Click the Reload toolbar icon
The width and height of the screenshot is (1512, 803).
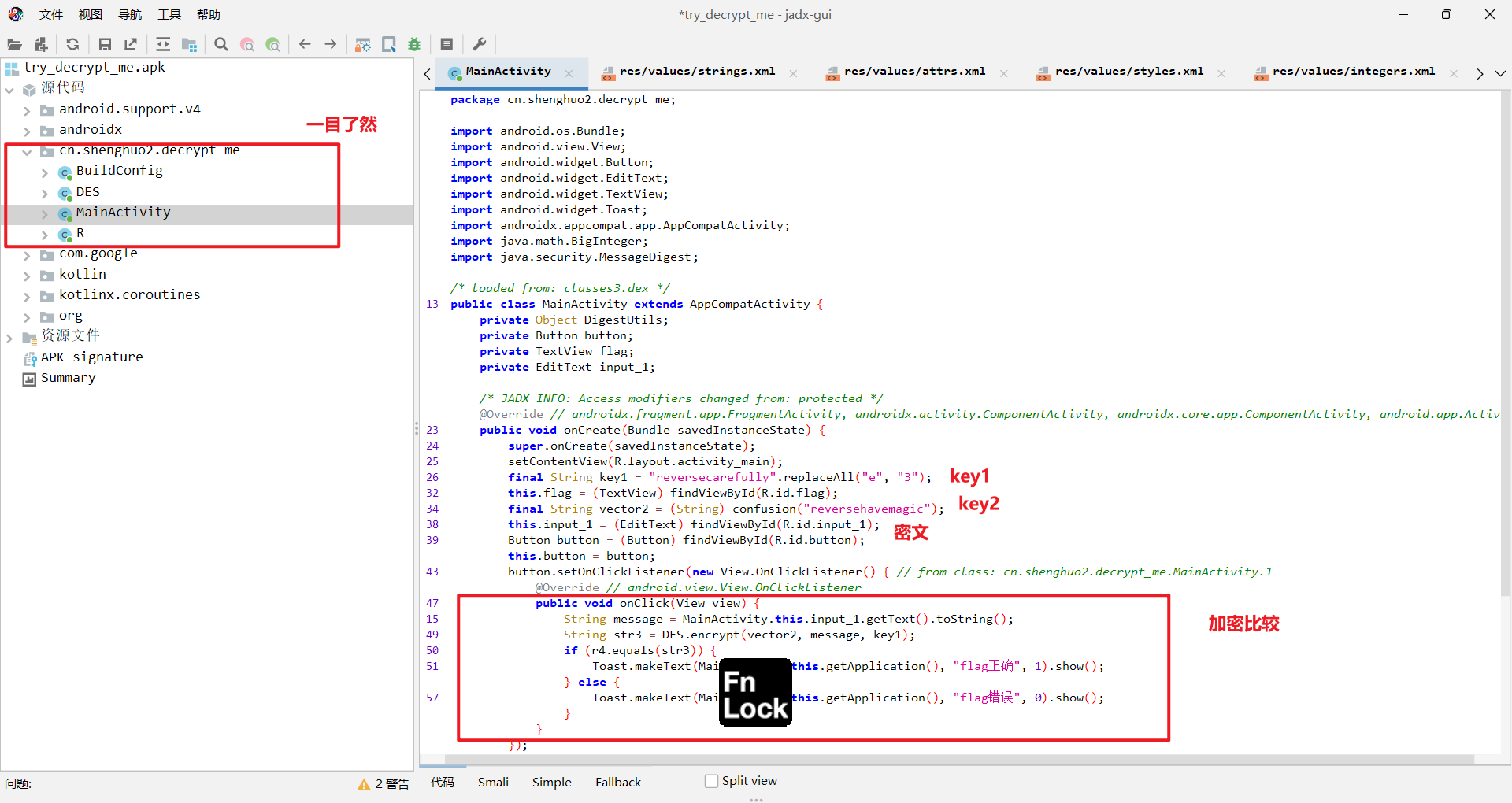pos(72,44)
